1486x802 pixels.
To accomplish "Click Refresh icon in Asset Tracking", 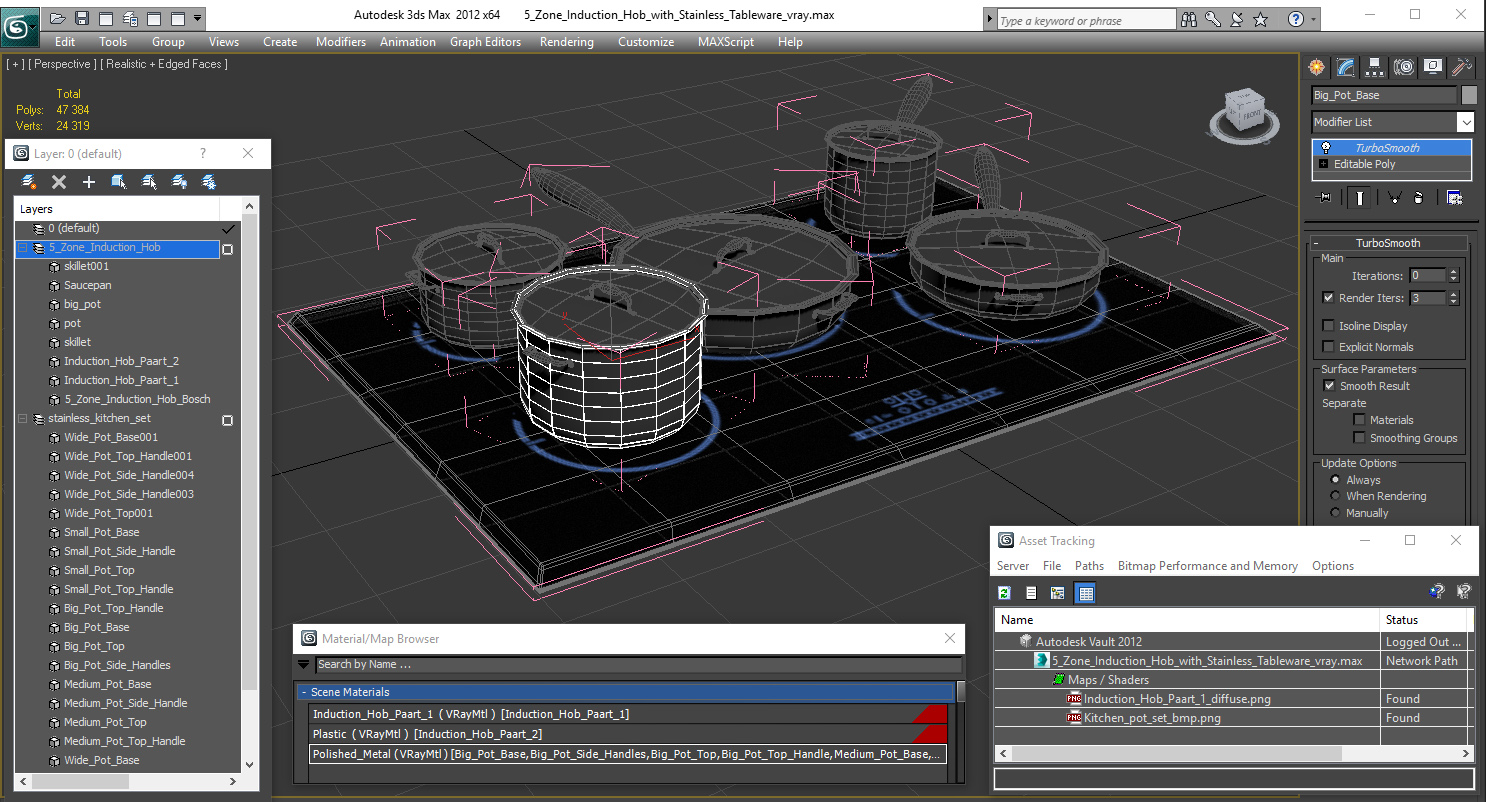I will coord(1005,593).
